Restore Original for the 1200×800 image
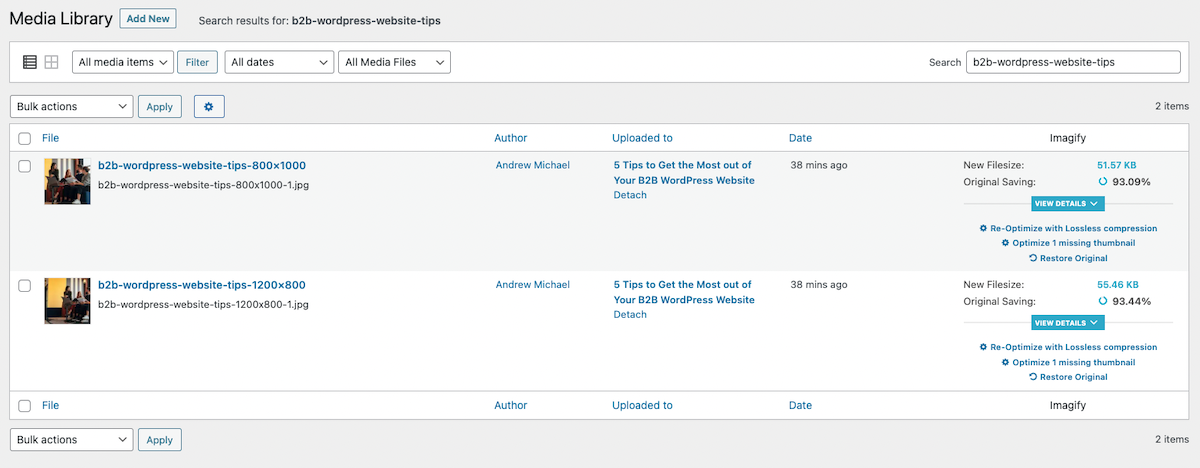This screenshot has height=468, width=1200. tap(1068, 377)
